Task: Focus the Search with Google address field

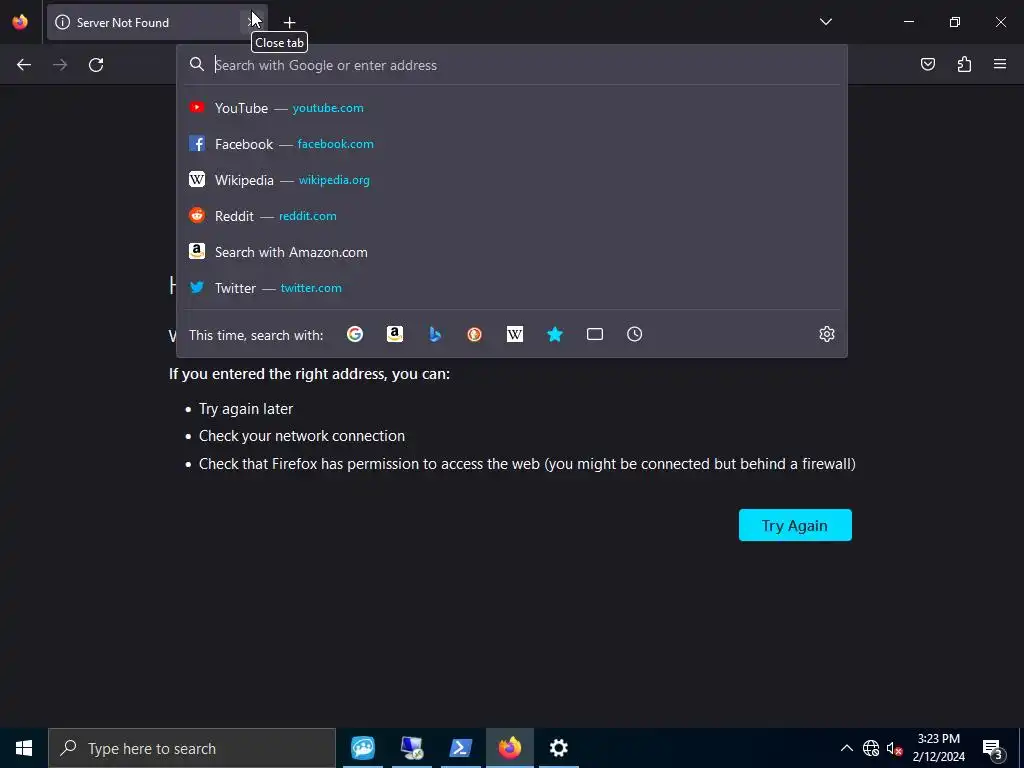Action: (x=513, y=65)
